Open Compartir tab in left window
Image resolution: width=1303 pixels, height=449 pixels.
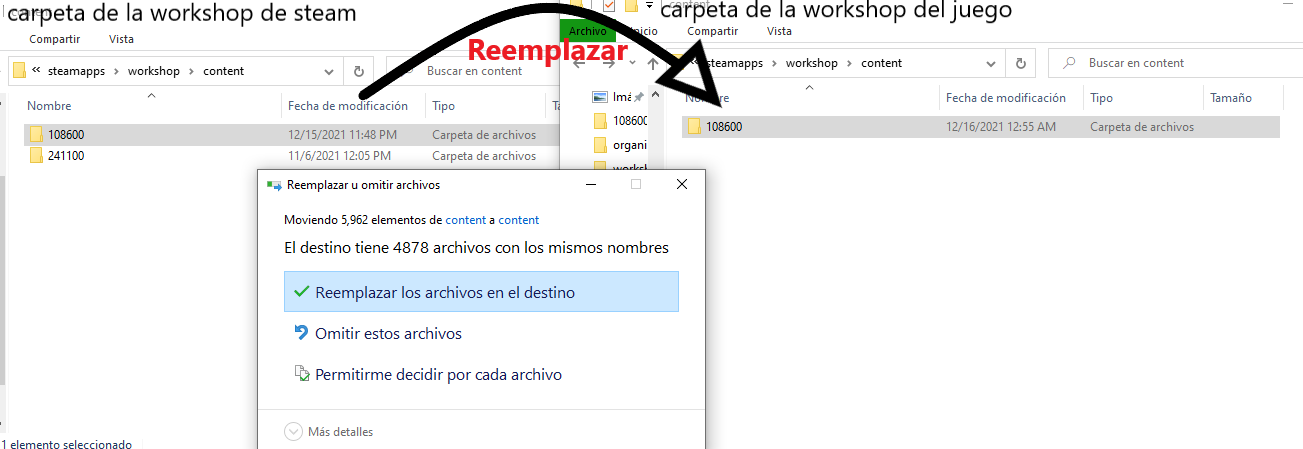click(55, 39)
